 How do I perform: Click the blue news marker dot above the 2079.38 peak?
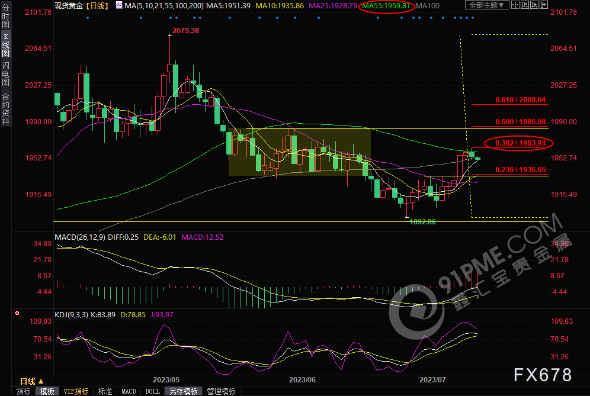170,18
